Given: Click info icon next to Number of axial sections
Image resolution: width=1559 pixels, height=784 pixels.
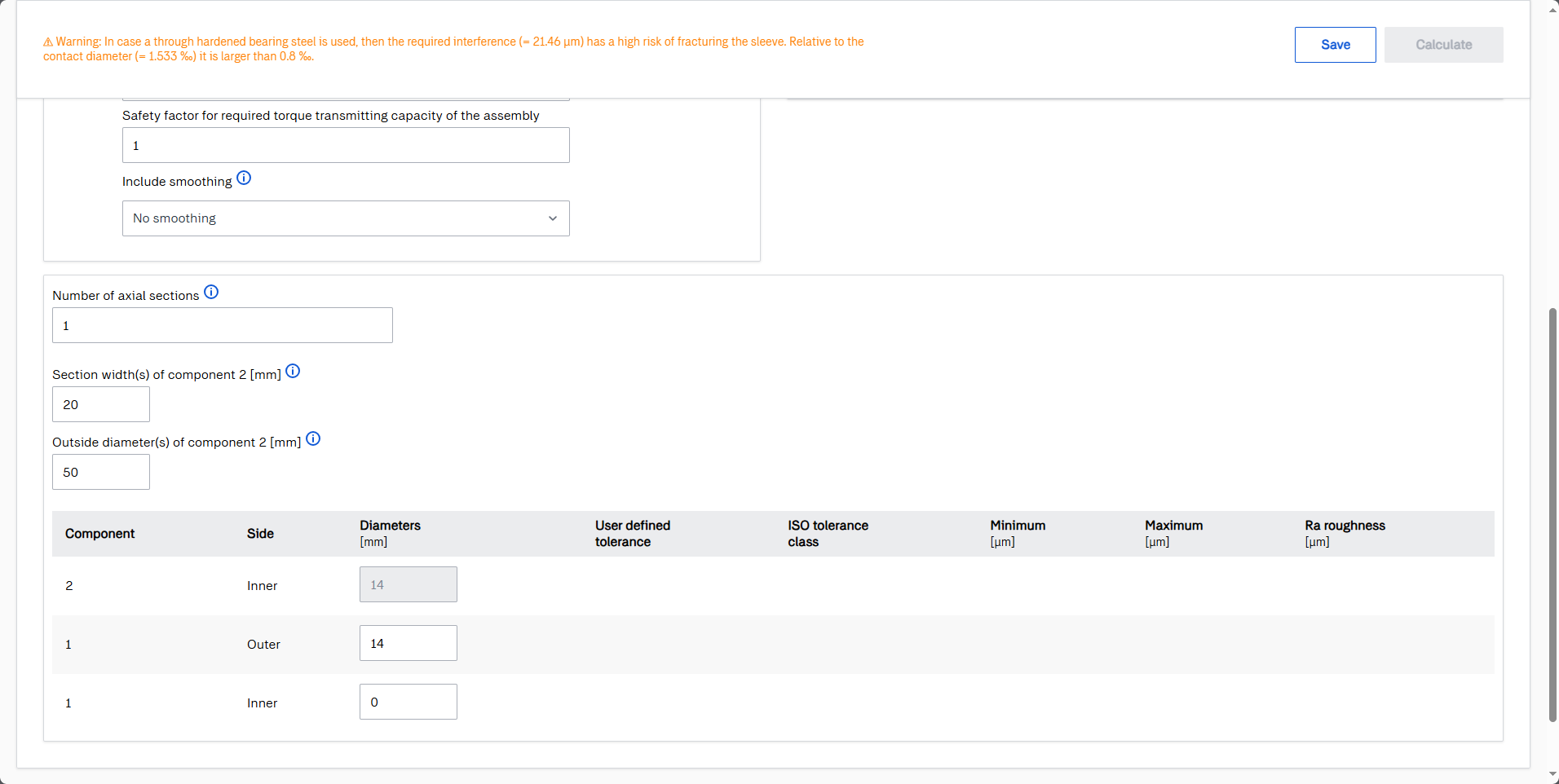Looking at the screenshot, I should (x=211, y=293).
